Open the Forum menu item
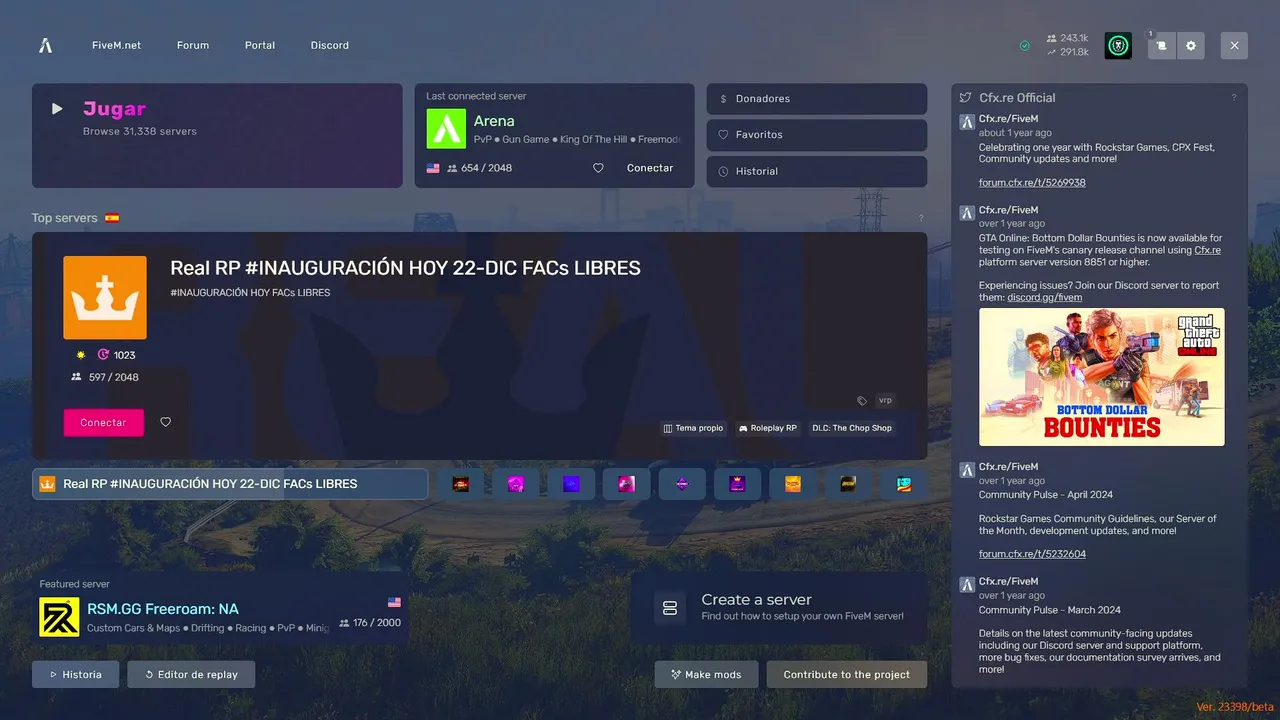 point(193,45)
